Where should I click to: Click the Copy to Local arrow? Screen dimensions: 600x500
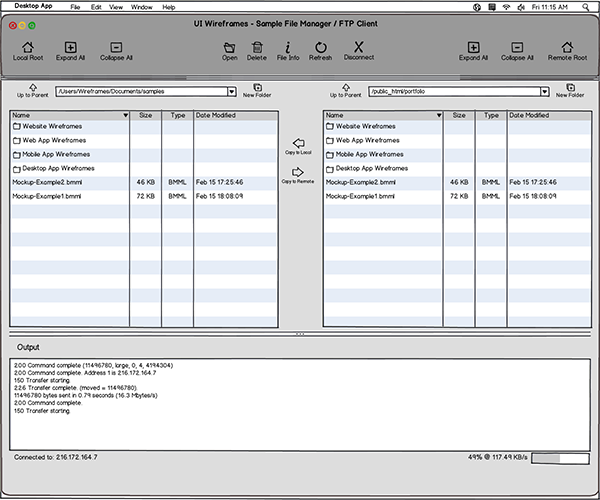tap(298, 143)
